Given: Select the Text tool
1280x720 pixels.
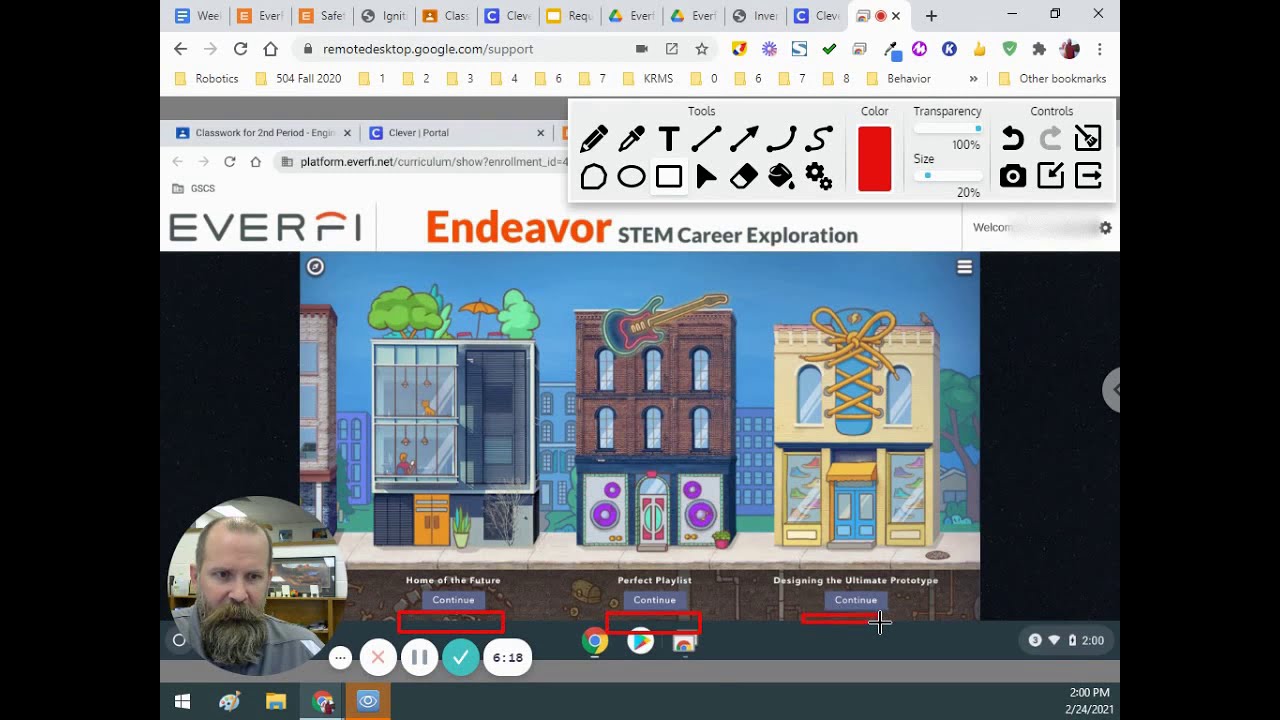Looking at the screenshot, I should [x=669, y=138].
